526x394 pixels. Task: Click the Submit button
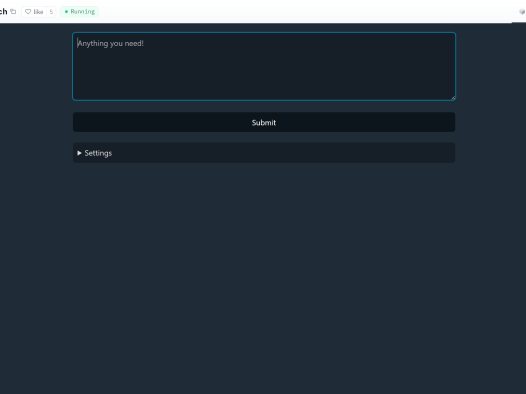[x=264, y=122]
